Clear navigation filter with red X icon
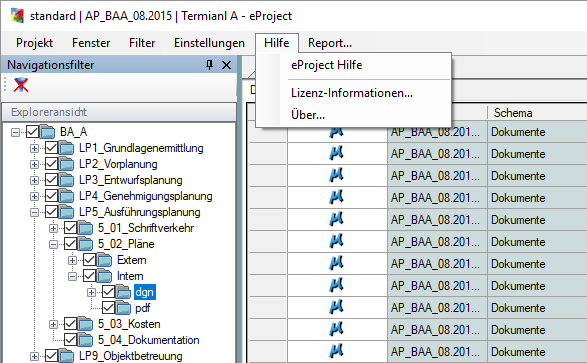 [x=21, y=85]
